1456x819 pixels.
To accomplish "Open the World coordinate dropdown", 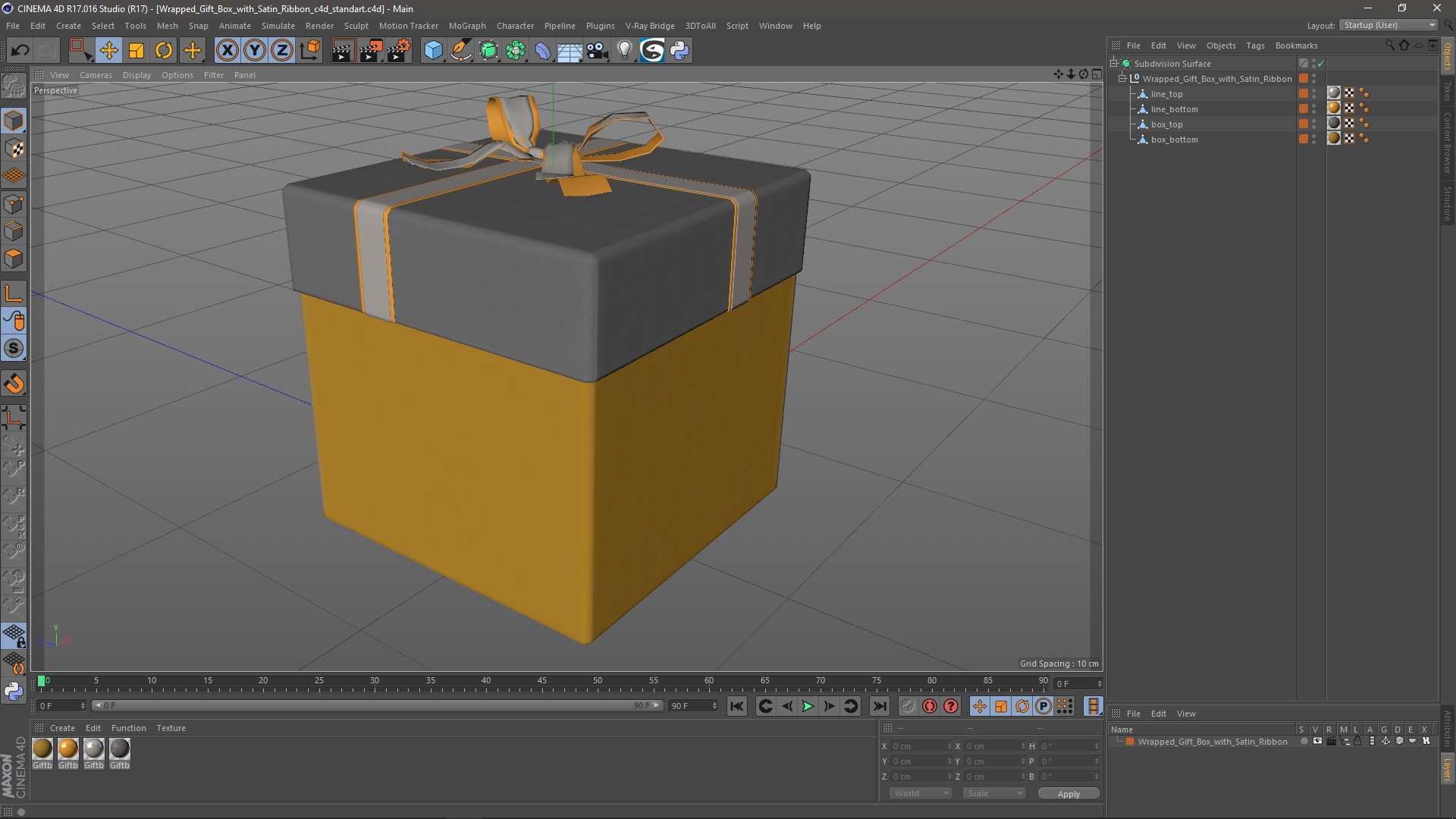I will tap(921, 793).
